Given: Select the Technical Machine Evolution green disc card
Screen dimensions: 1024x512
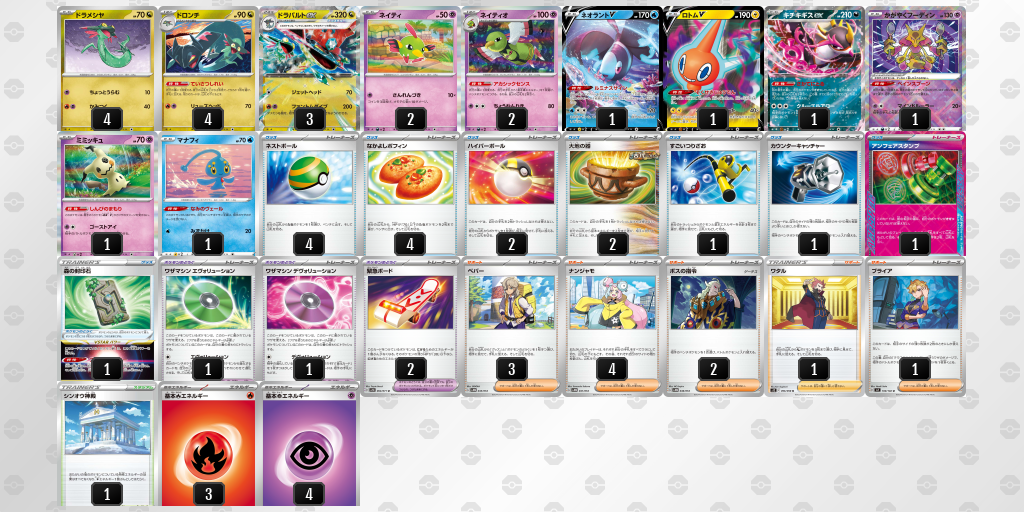Looking at the screenshot, I should click(x=208, y=319).
